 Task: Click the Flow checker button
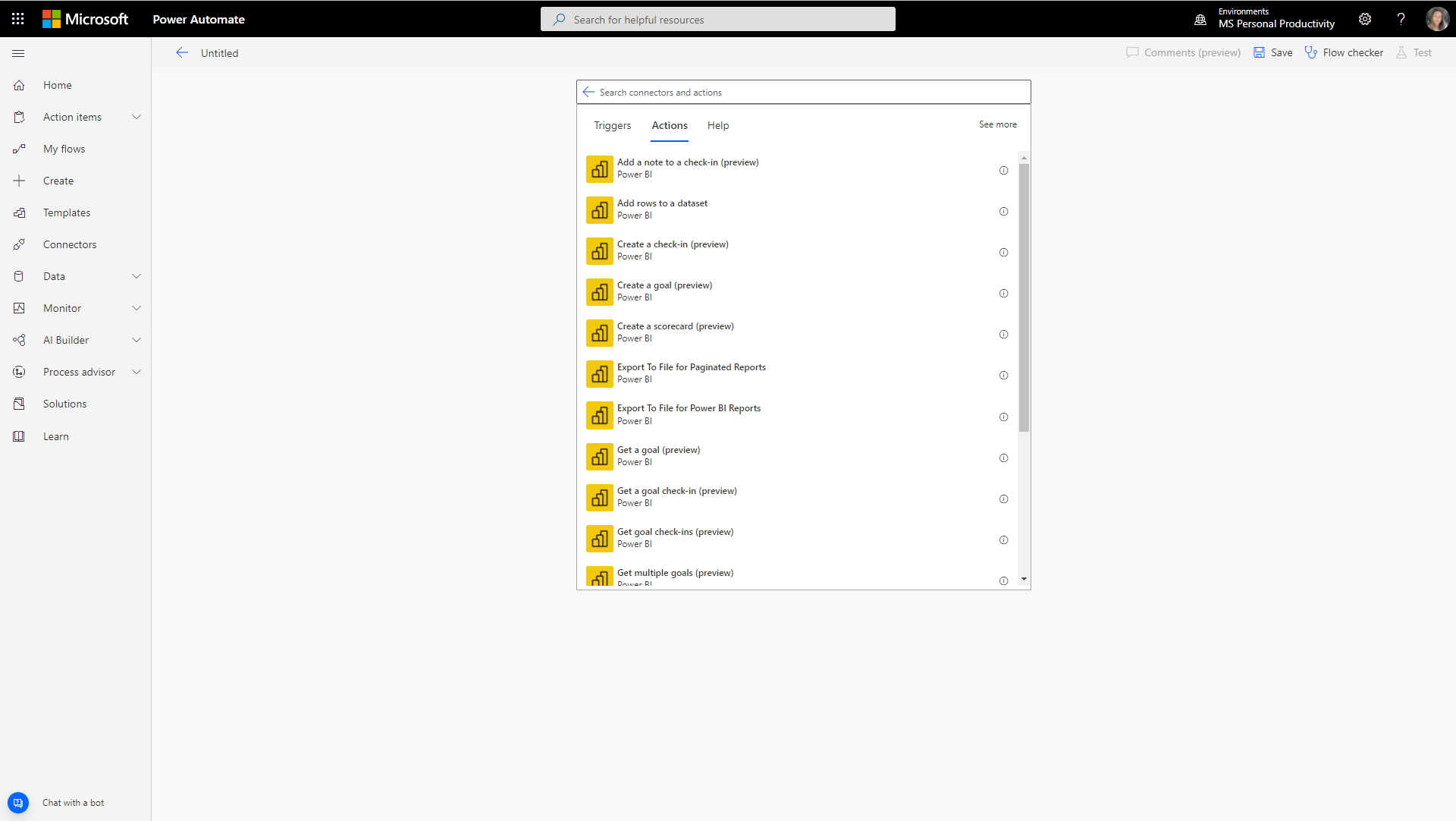pyautogui.click(x=1345, y=52)
